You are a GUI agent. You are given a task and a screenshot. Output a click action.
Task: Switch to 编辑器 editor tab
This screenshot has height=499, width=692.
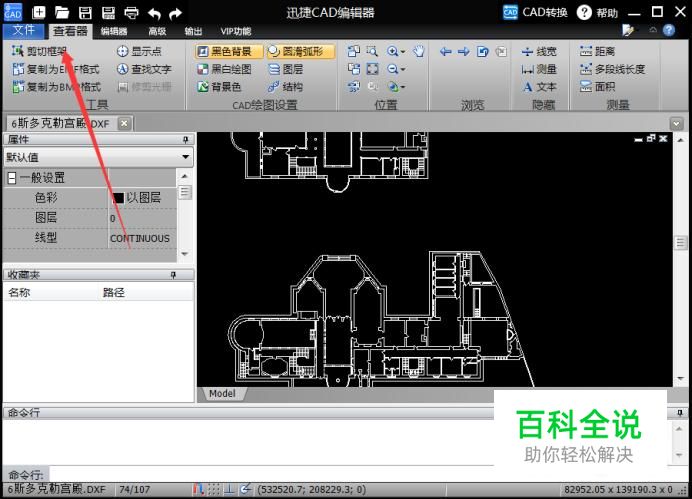(x=114, y=31)
